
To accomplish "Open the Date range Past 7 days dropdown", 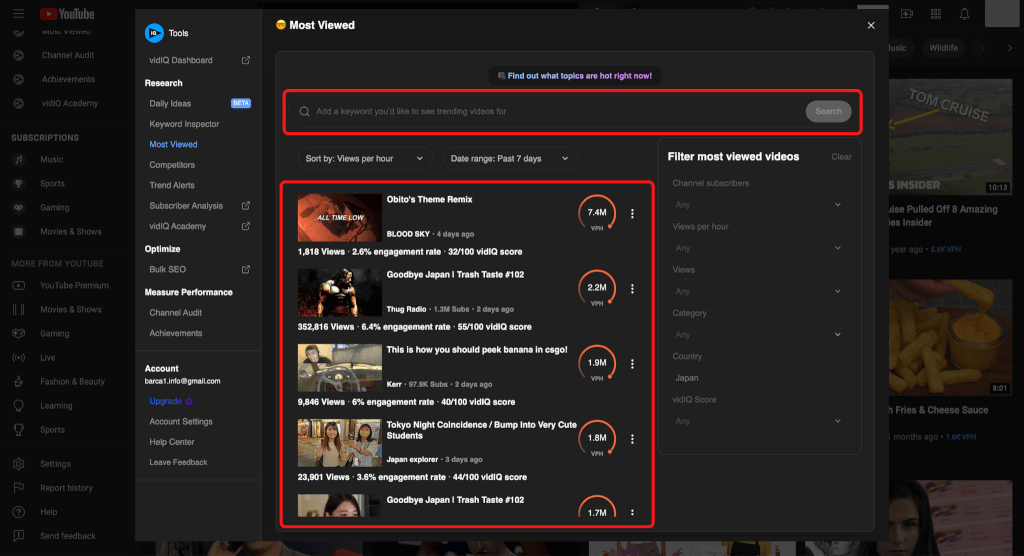I will (x=510, y=158).
